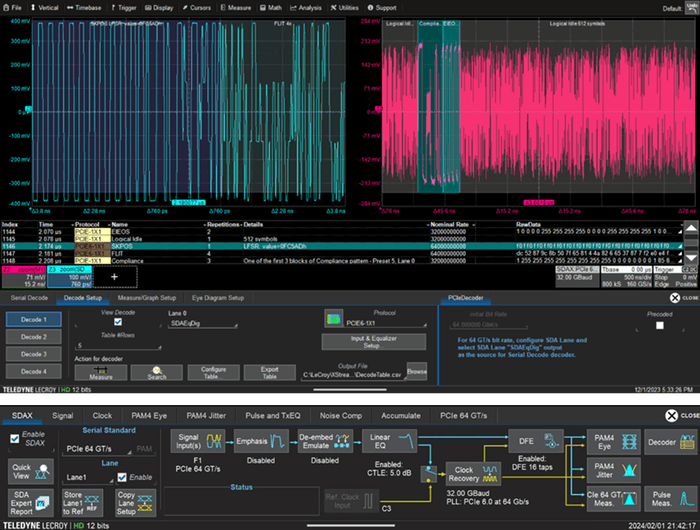Select the Linear EQ block
The image size is (700, 530).
point(390,443)
